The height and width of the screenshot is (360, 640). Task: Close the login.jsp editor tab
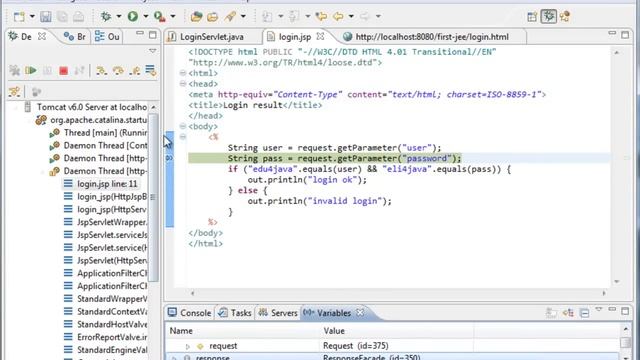321,37
